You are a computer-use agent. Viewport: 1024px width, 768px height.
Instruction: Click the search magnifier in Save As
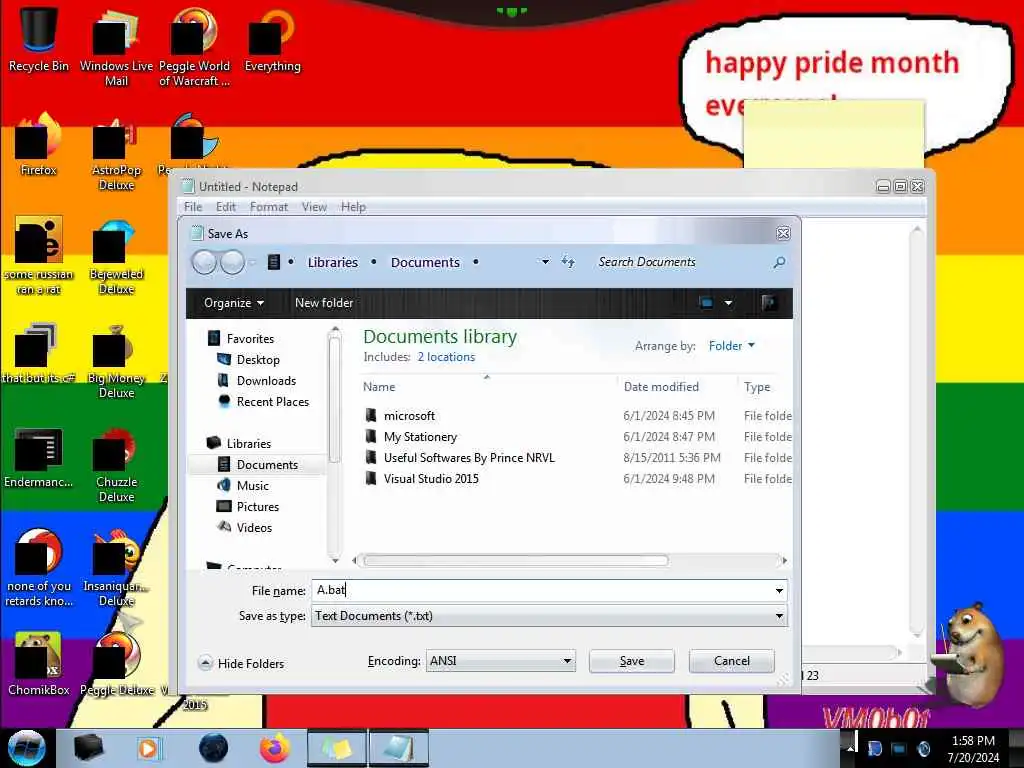tap(779, 263)
